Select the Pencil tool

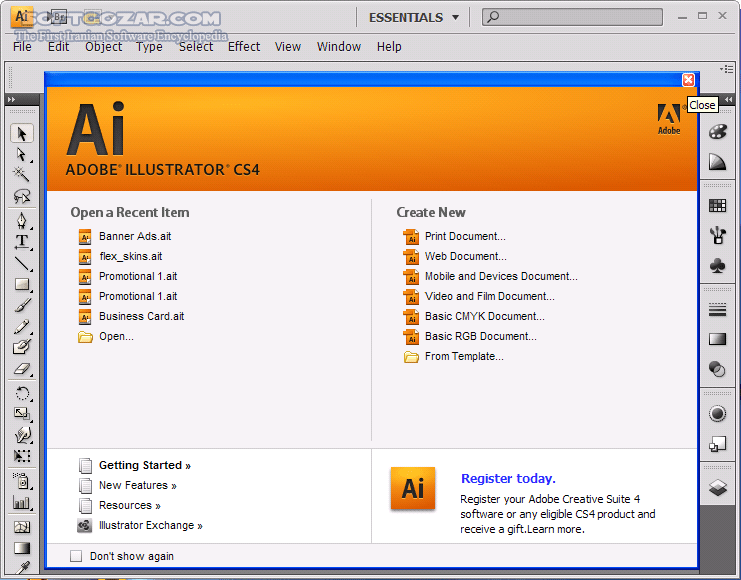tap(22, 326)
